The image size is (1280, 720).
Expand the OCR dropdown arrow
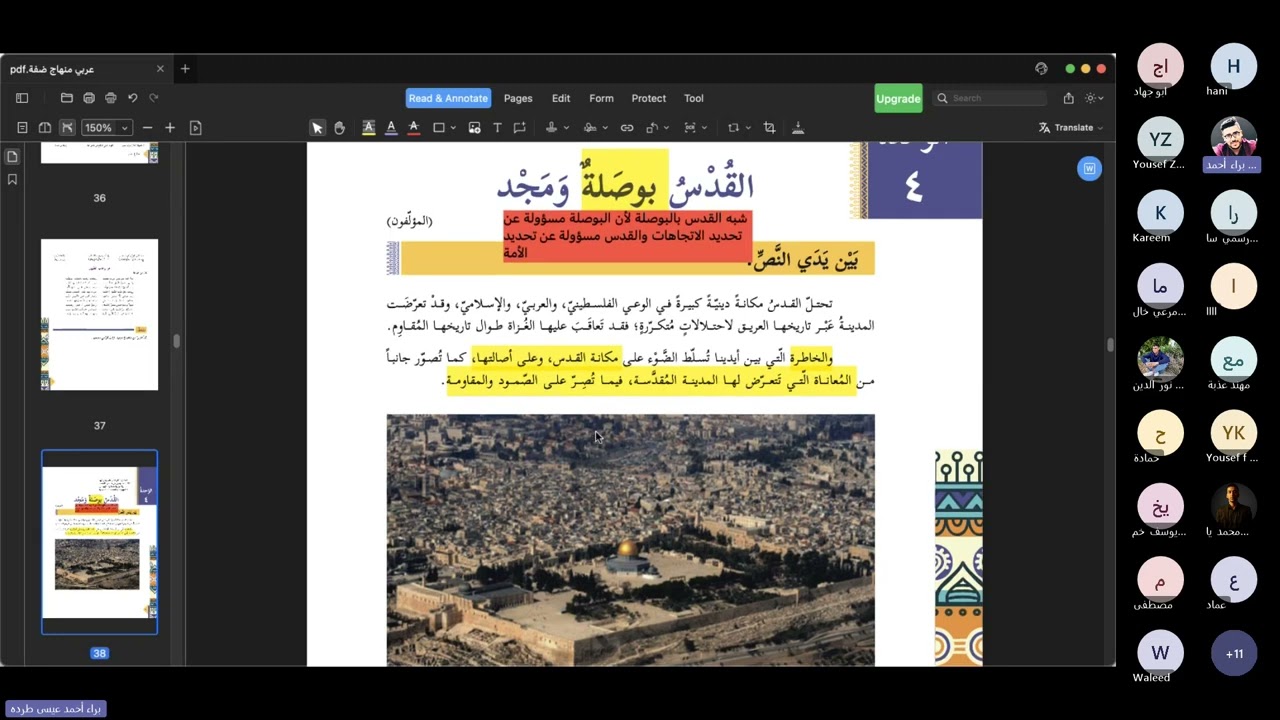705,128
